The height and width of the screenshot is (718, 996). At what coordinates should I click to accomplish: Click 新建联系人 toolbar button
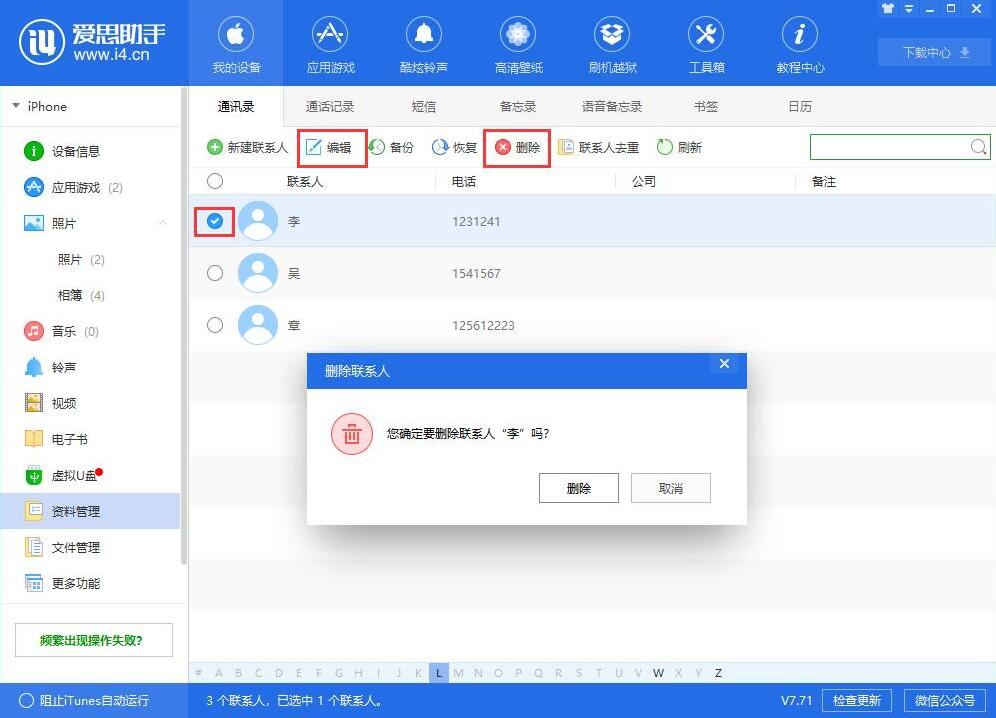247,147
